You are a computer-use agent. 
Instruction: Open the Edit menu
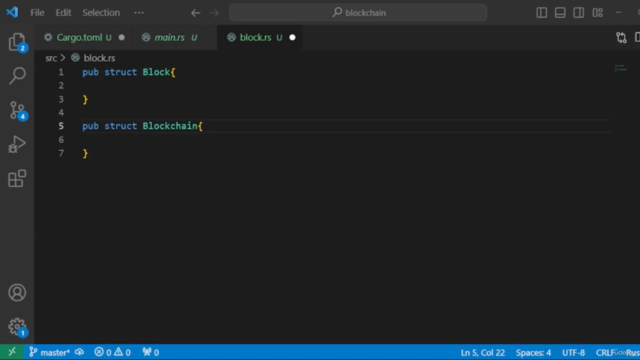(63, 13)
